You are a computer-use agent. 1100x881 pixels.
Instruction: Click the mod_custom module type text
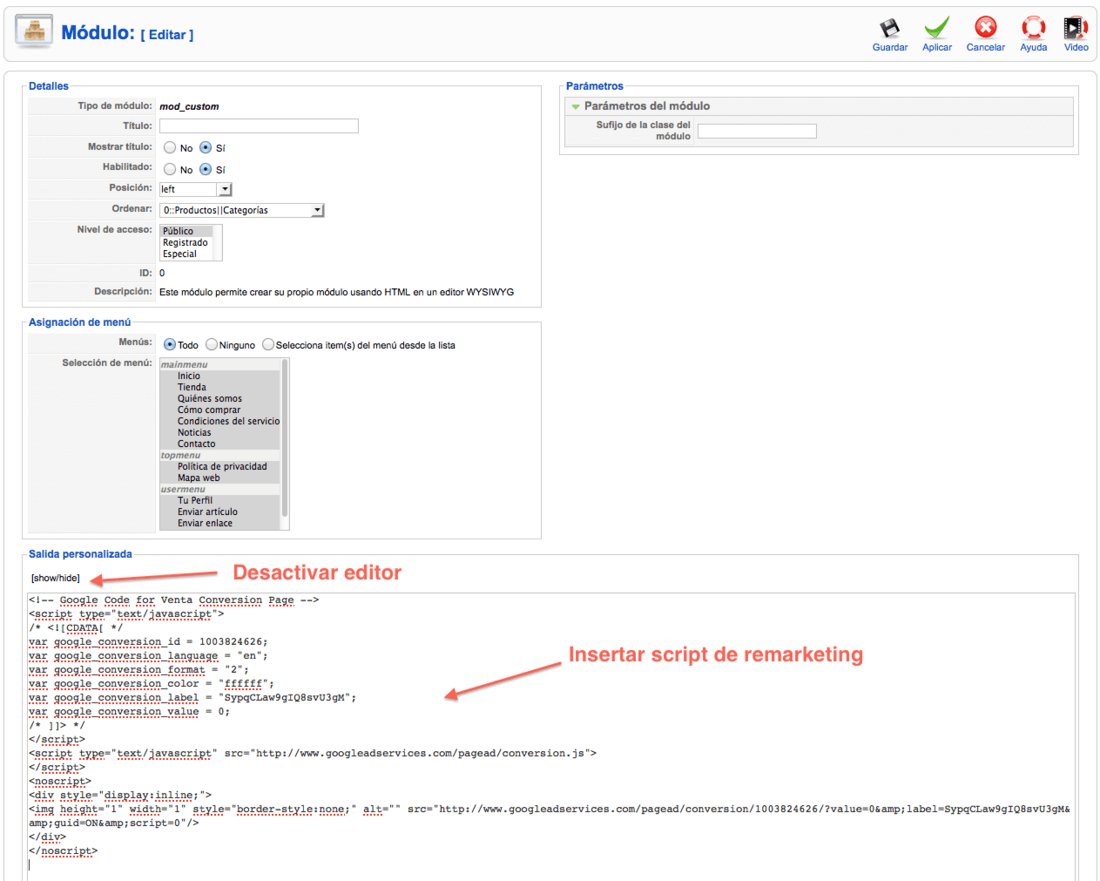click(189, 107)
